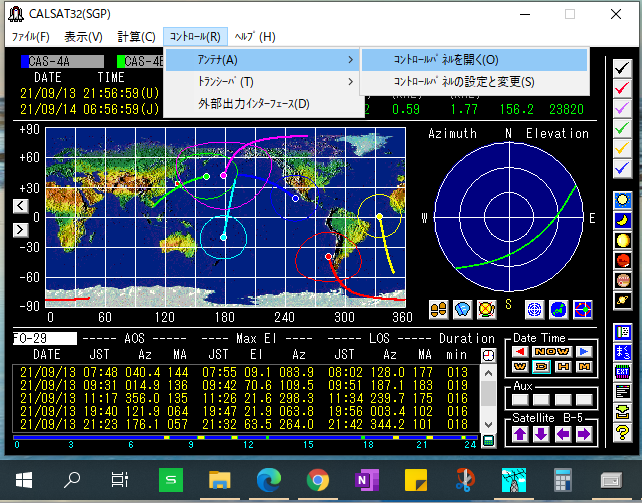Toggle the black checkmark satellite checkbox

point(622,70)
